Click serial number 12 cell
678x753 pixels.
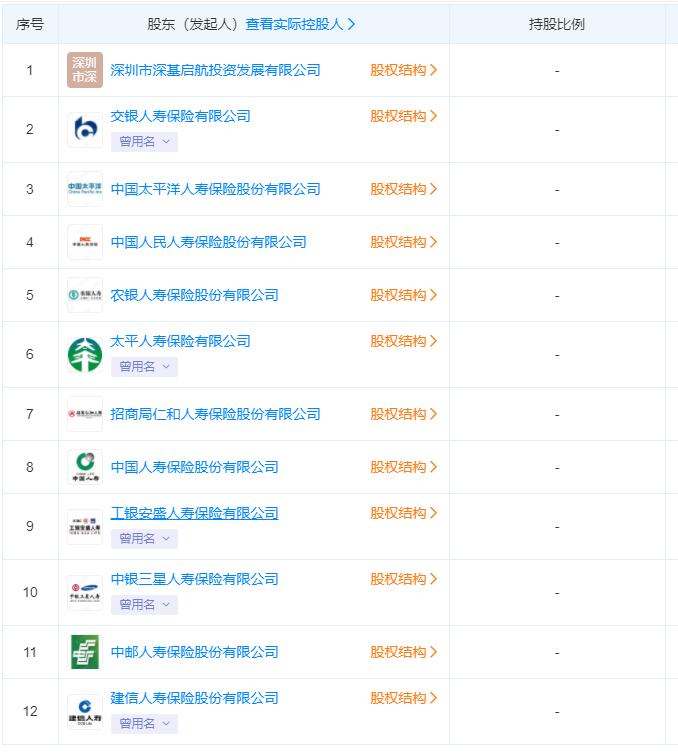pyautogui.click(x=30, y=712)
